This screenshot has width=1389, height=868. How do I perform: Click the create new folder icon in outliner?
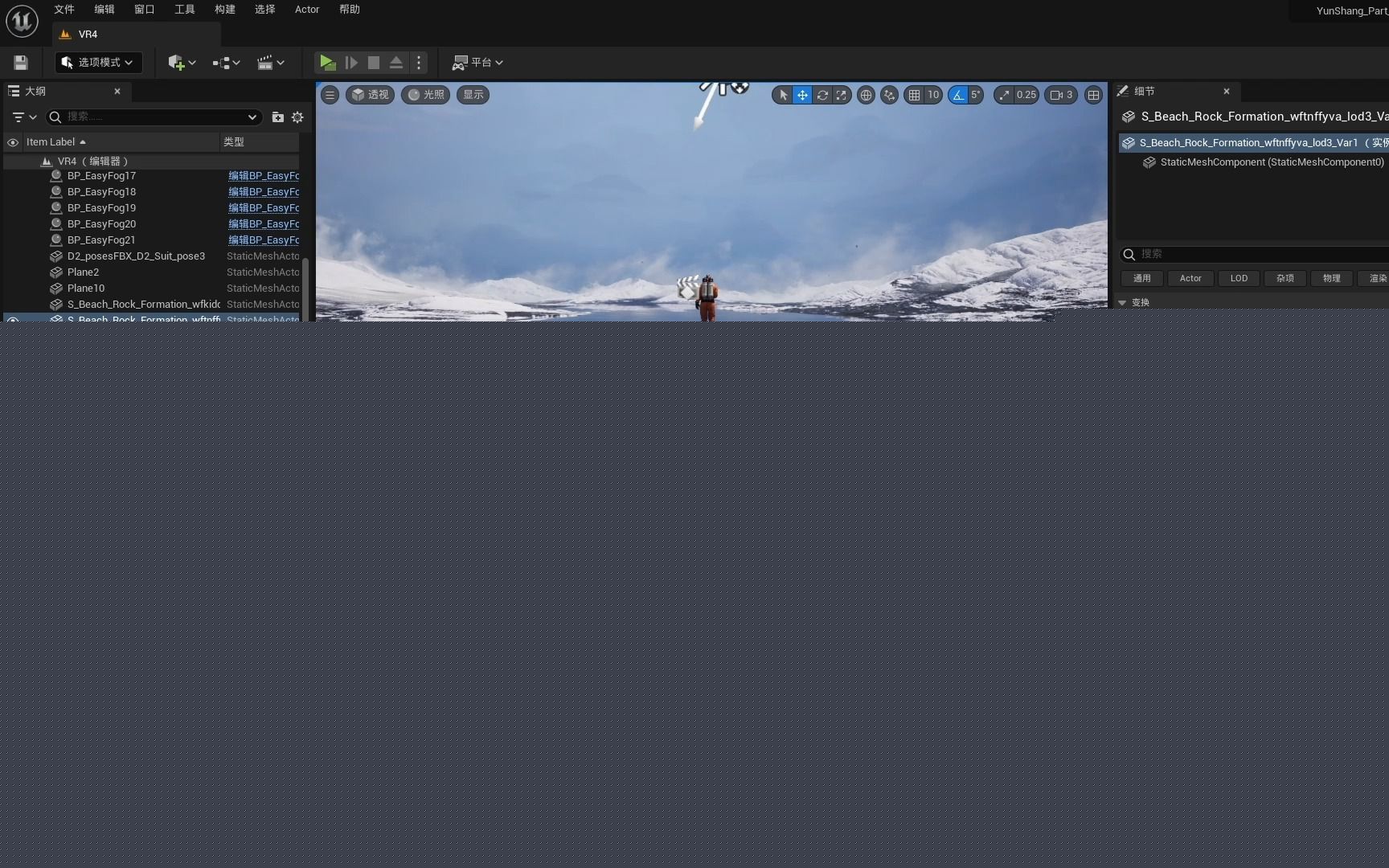tap(277, 117)
